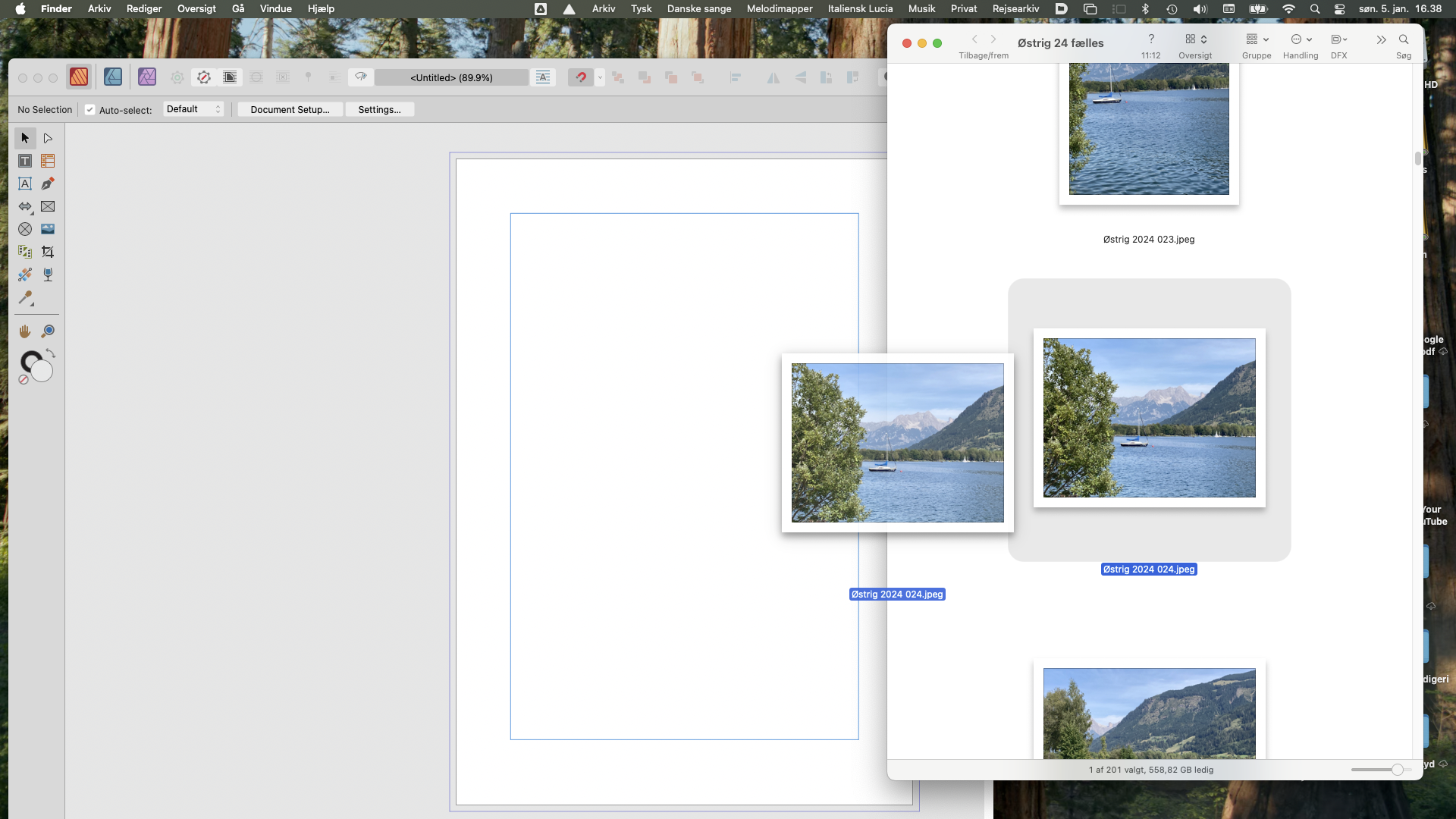Toggle the Auto-select checkbox
The image size is (1456, 819).
90,110
